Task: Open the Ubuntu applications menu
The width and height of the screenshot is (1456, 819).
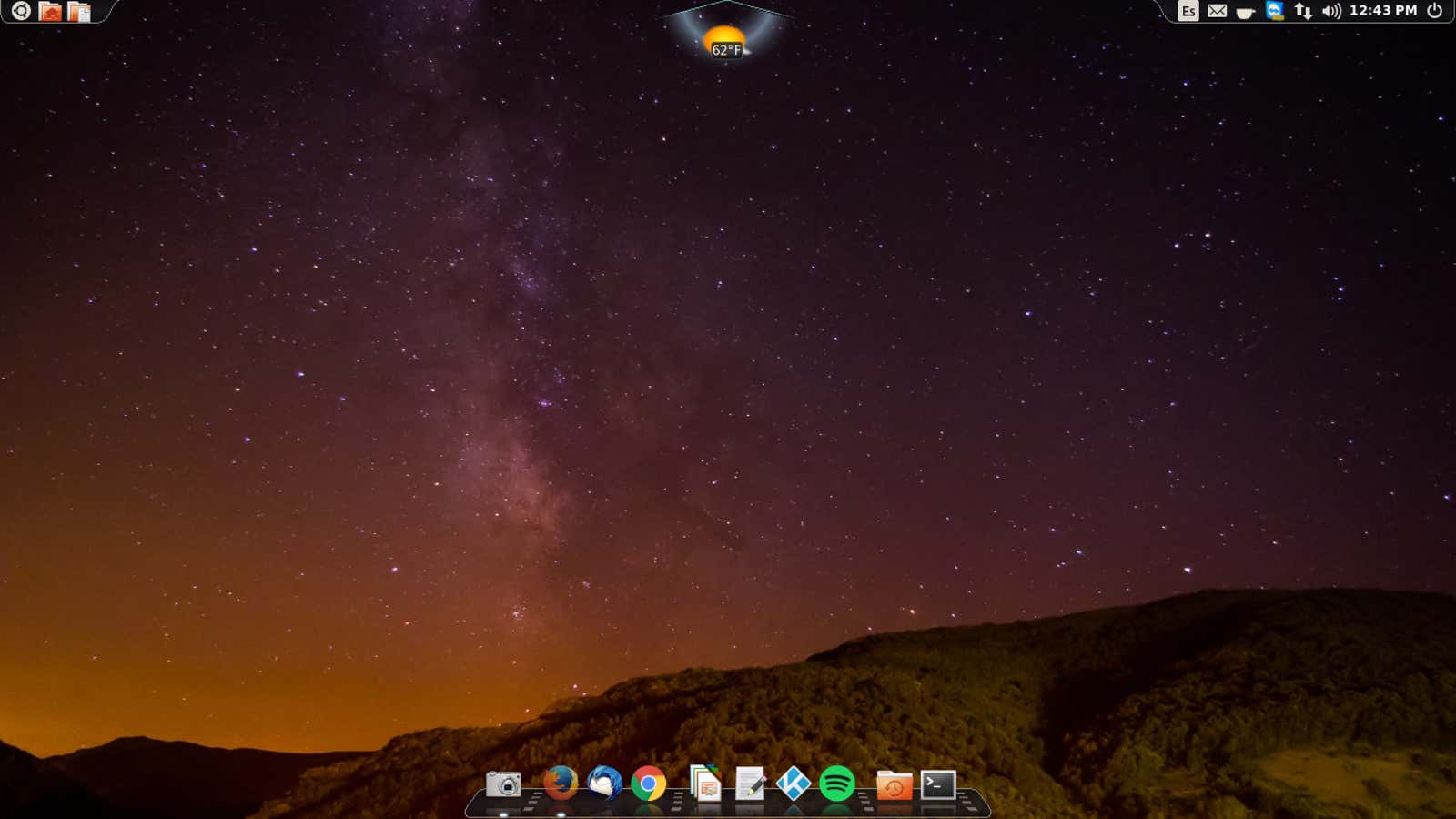Action: coord(21,11)
